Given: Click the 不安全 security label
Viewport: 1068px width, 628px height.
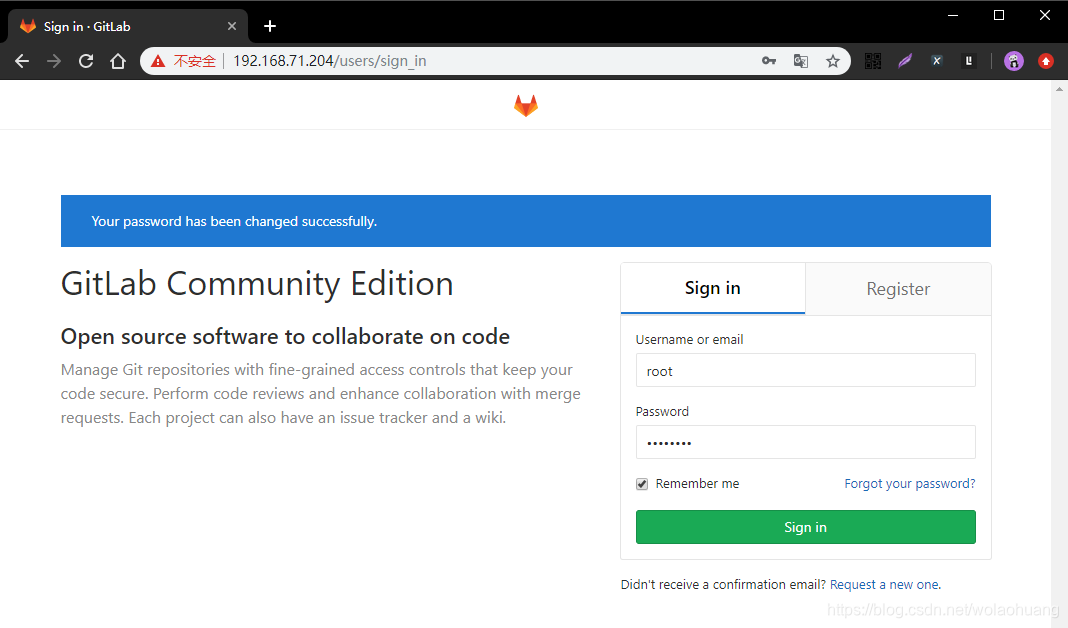Looking at the screenshot, I should click(x=194, y=61).
